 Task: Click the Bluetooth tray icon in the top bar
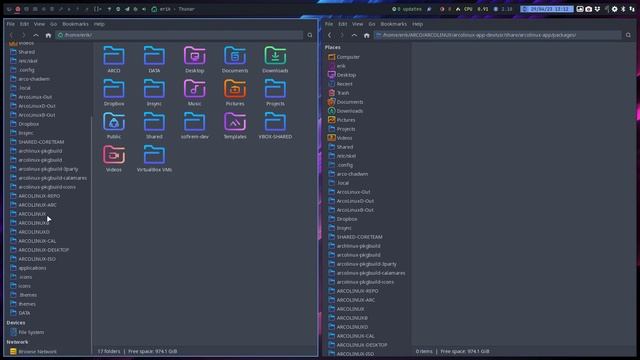click(623, 9)
